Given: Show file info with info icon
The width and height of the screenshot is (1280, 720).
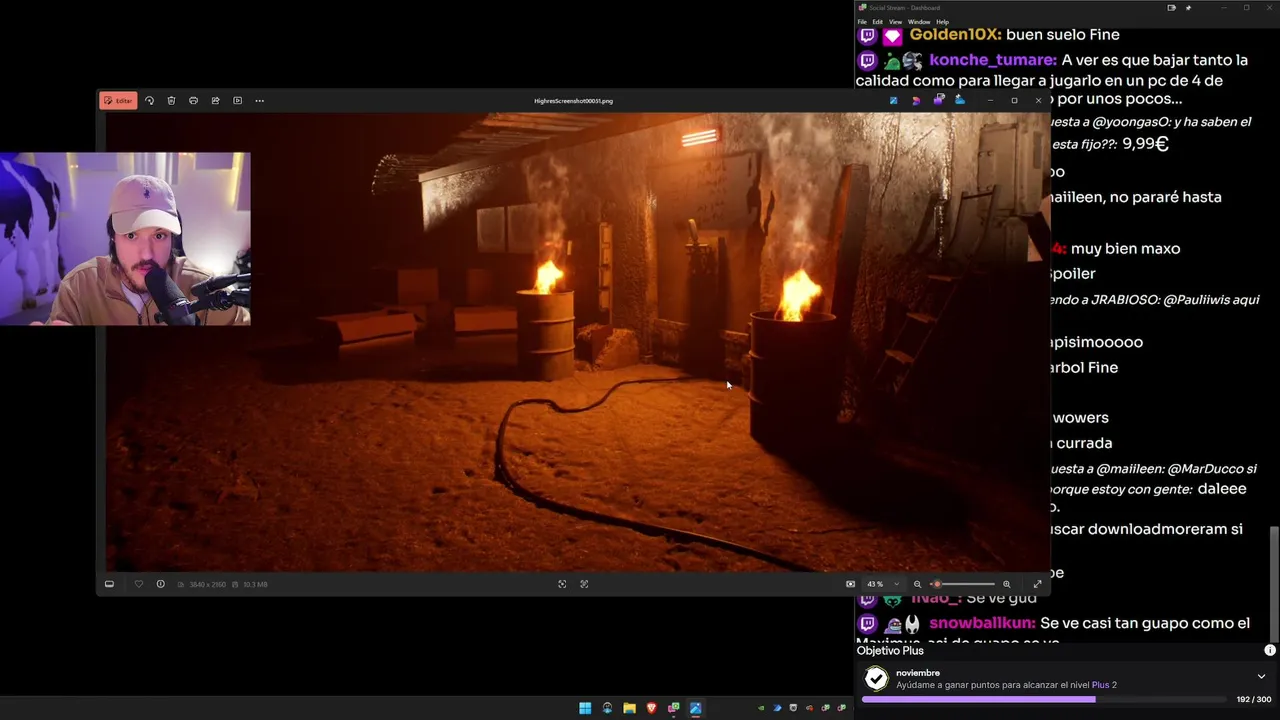Looking at the screenshot, I should tap(160, 584).
